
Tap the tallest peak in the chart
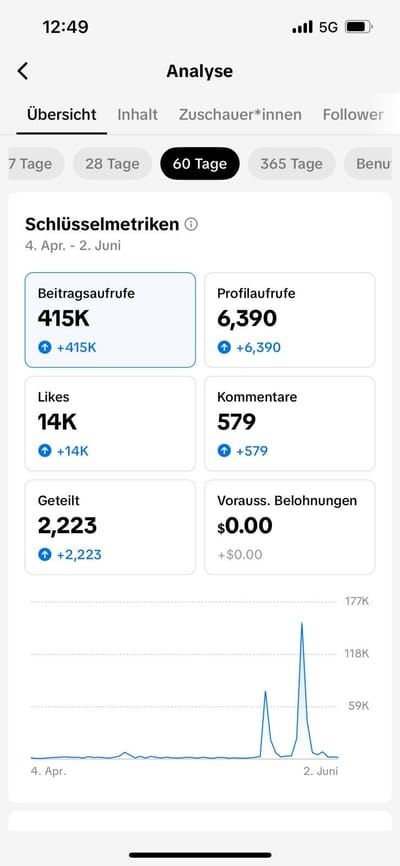point(302,624)
